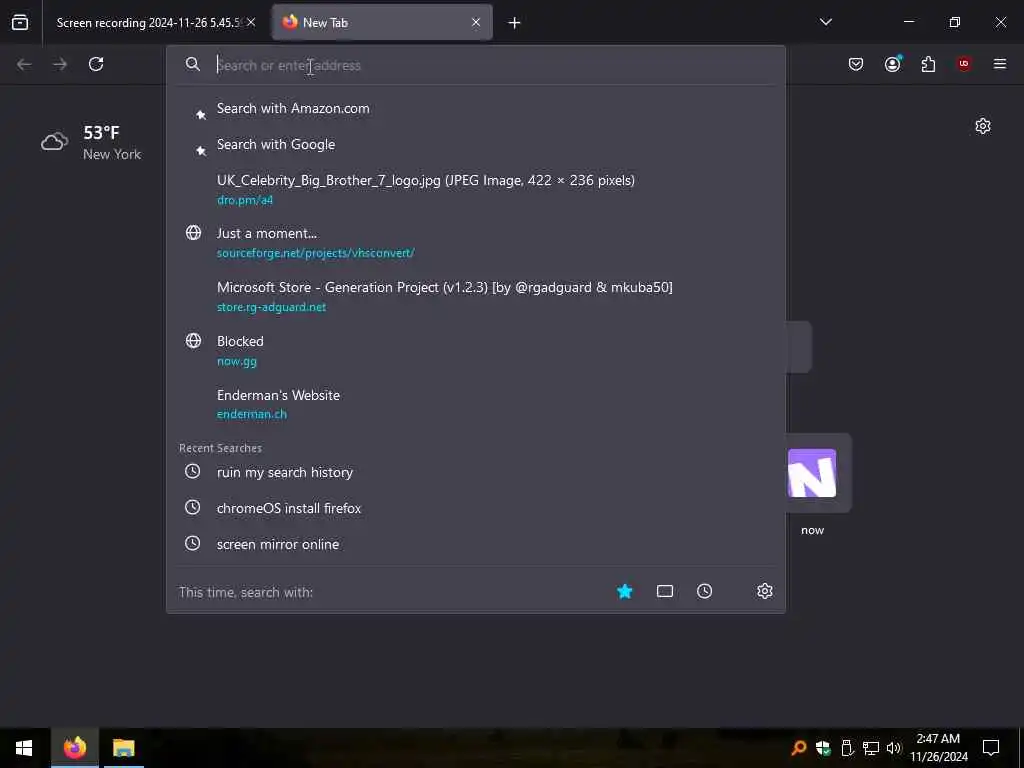This screenshot has height=768, width=1024.
Task: Focus the search or address field
Action: (x=475, y=65)
